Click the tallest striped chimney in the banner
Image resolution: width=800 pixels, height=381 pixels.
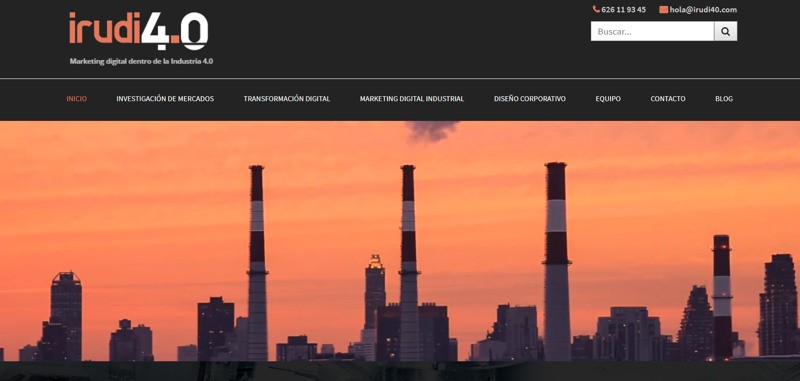(x=556, y=261)
